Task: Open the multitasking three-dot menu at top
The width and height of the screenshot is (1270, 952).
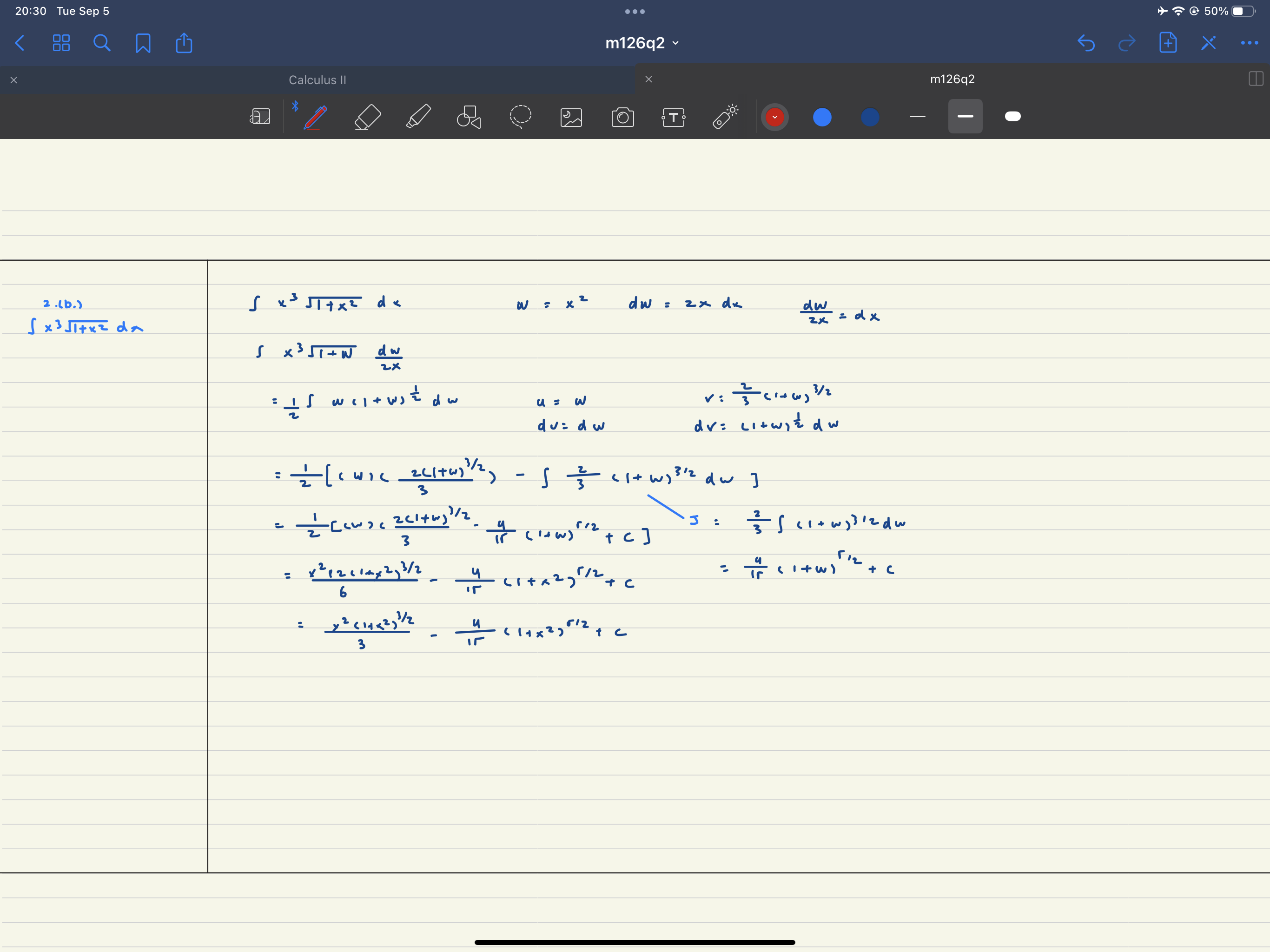Action: (635, 12)
